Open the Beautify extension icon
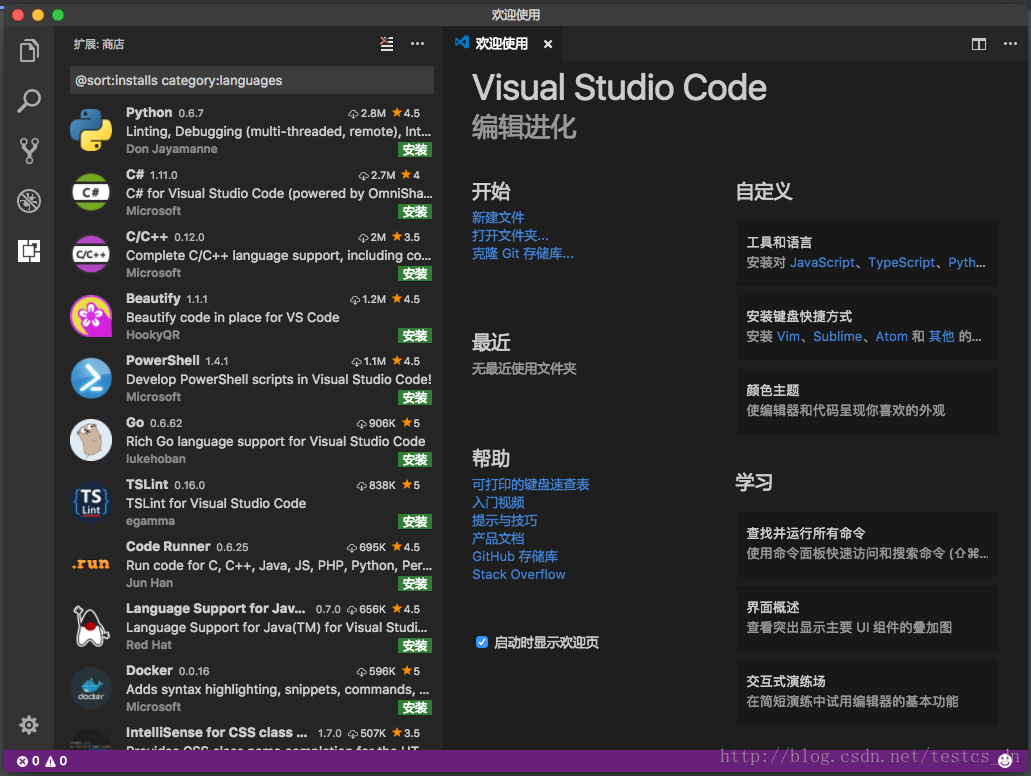 [91, 316]
